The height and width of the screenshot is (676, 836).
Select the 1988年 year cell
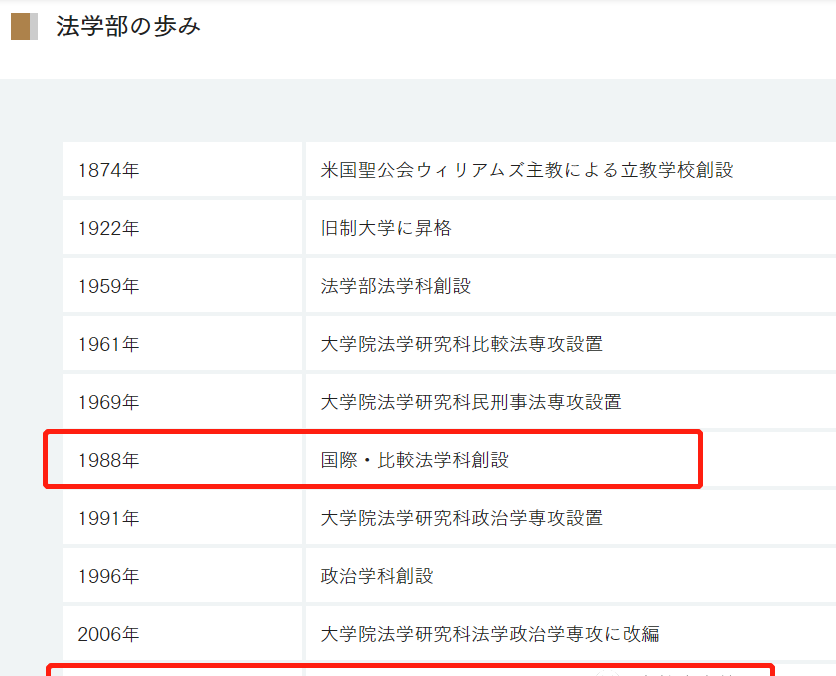point(182,460)
